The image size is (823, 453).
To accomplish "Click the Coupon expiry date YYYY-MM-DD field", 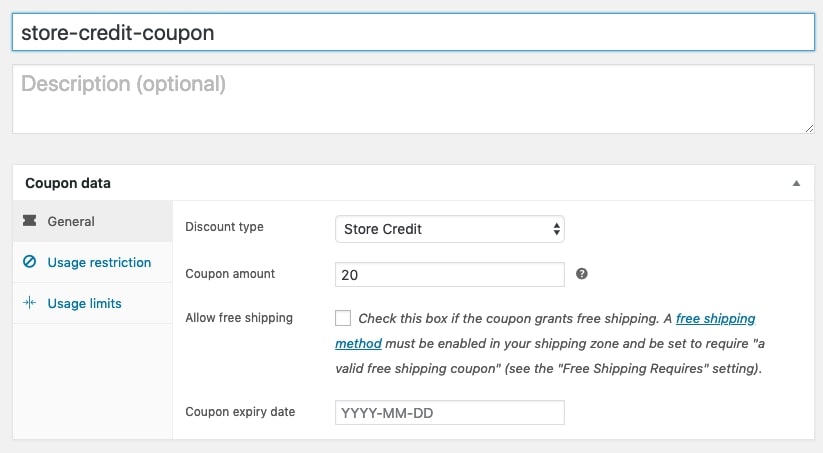I will click(450, 413).
